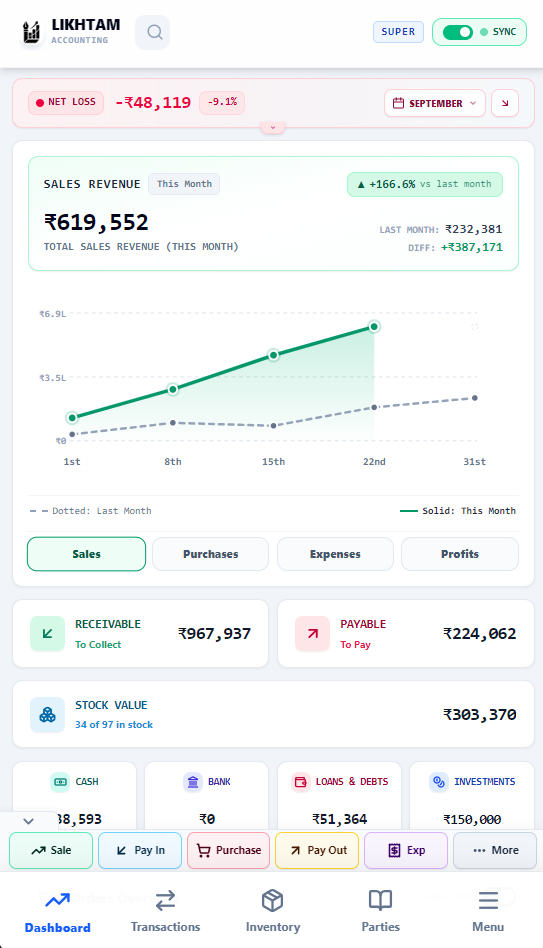Open the September month dropdown
543x948 pixels.
435,103
